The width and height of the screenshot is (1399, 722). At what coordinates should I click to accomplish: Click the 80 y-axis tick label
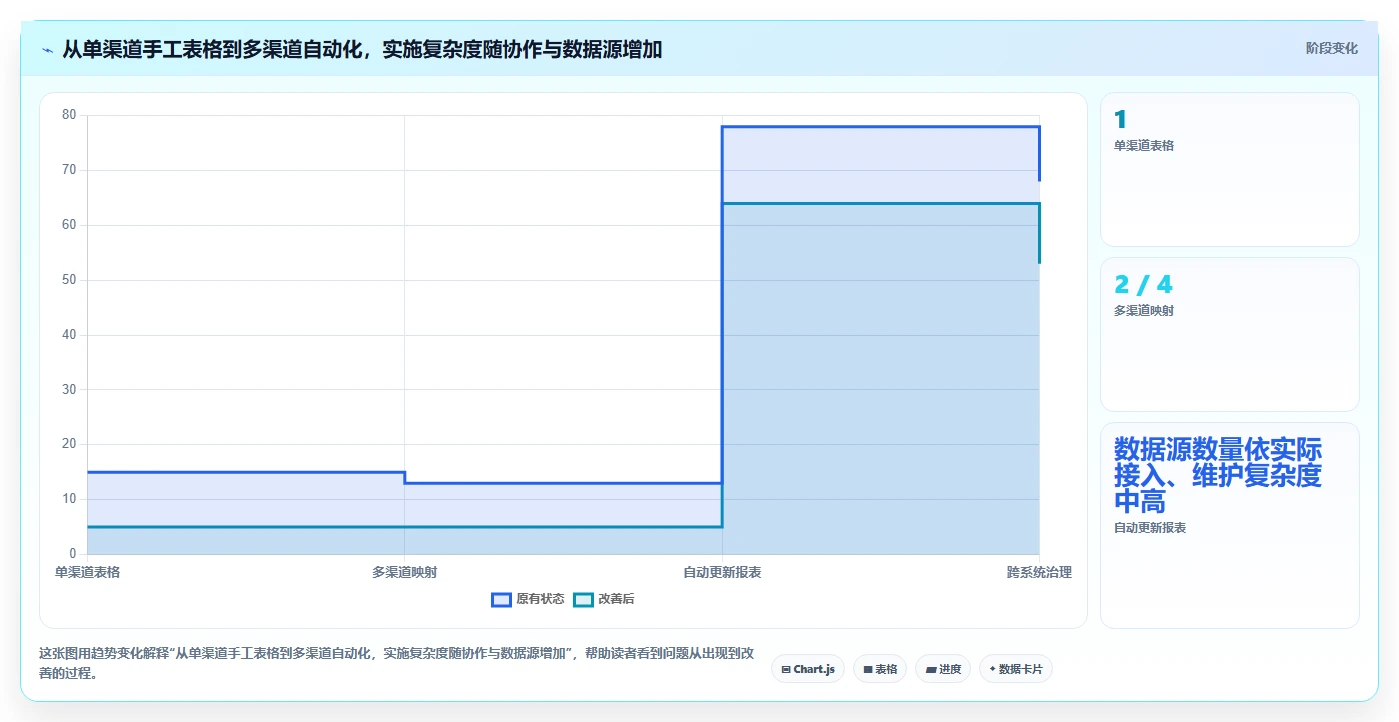pos(69,115)
